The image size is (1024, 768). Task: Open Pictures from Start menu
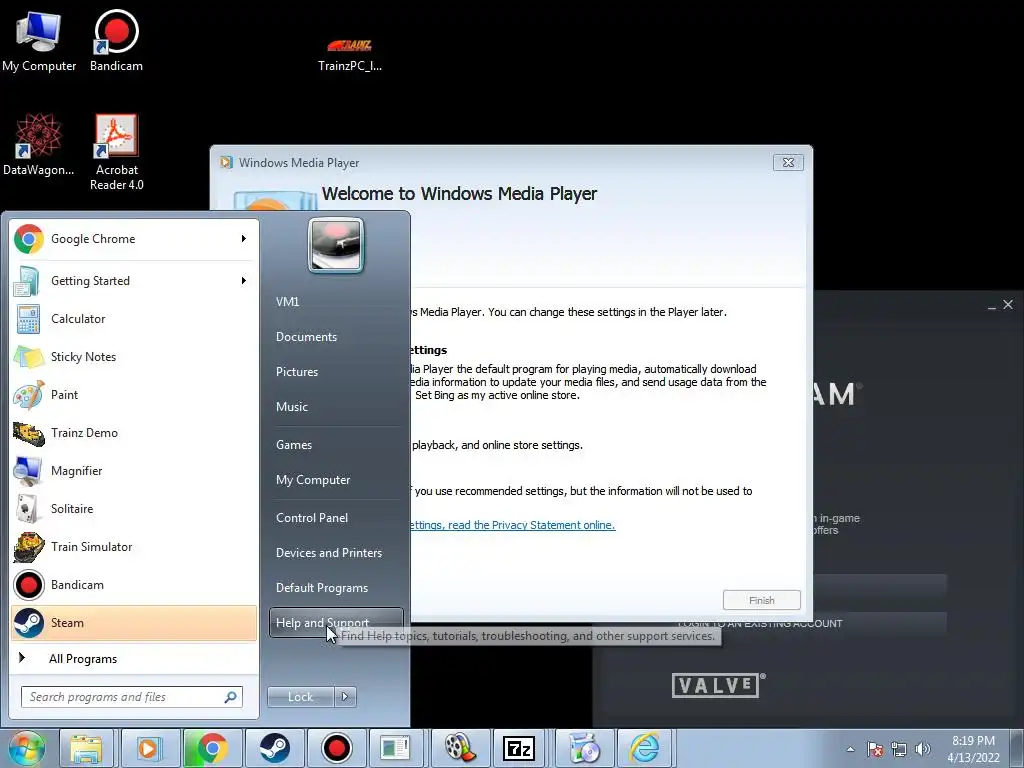[336, 372]
